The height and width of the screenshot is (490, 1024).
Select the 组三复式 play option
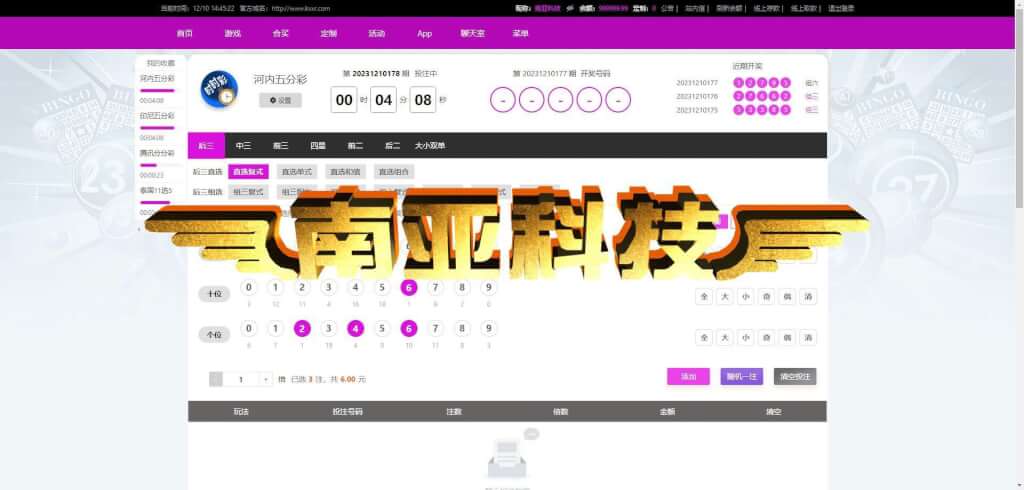[248, 192]
